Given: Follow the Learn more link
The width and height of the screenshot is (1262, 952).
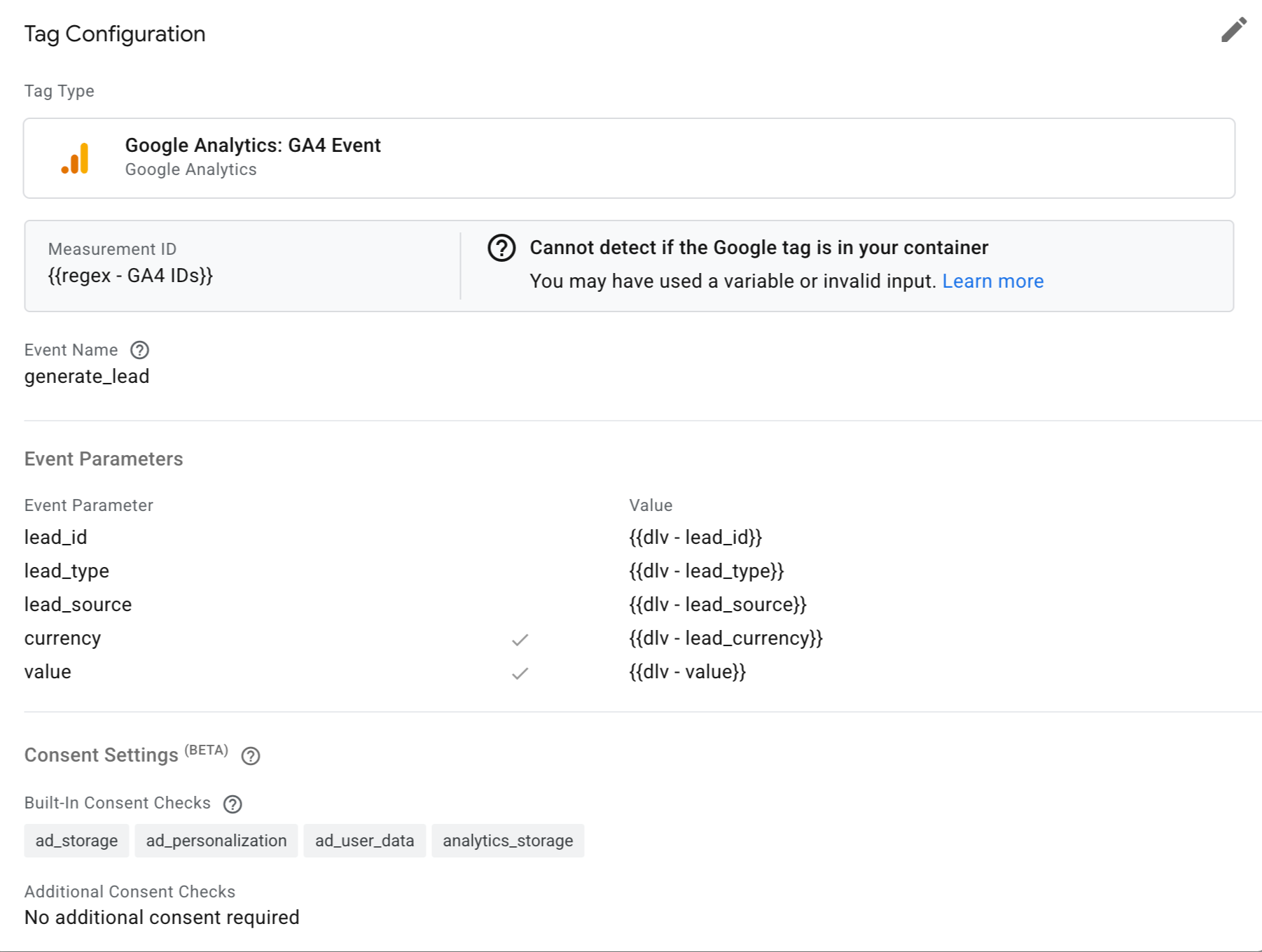Looking at the screenshot, I should click(x=992, y=281).
